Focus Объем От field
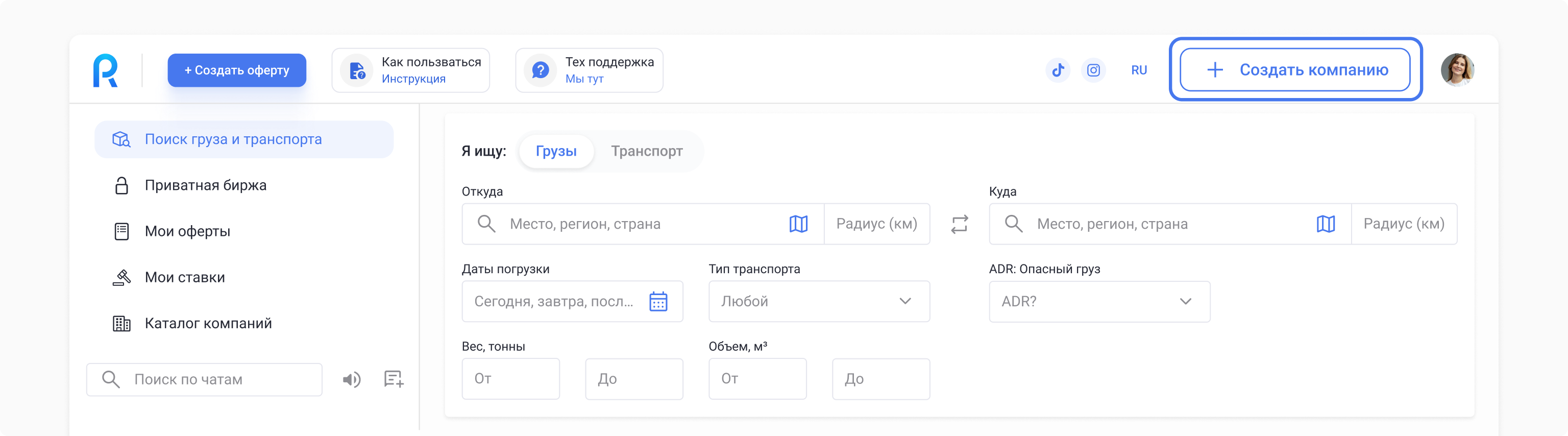This screenshot has height=436, width=1568. 757,379
